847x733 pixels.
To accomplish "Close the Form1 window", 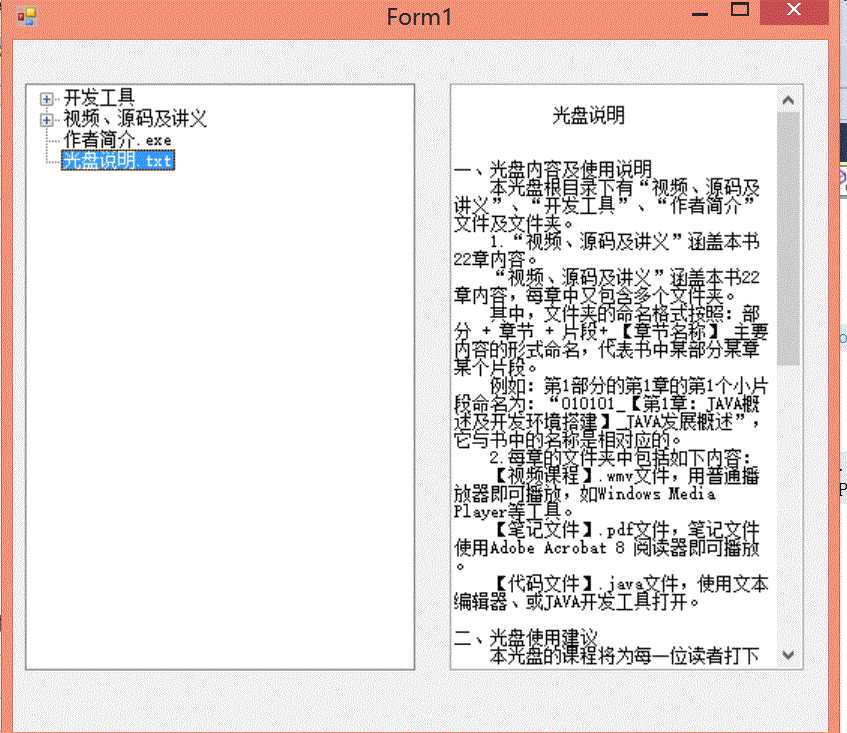I will [794, 10].
